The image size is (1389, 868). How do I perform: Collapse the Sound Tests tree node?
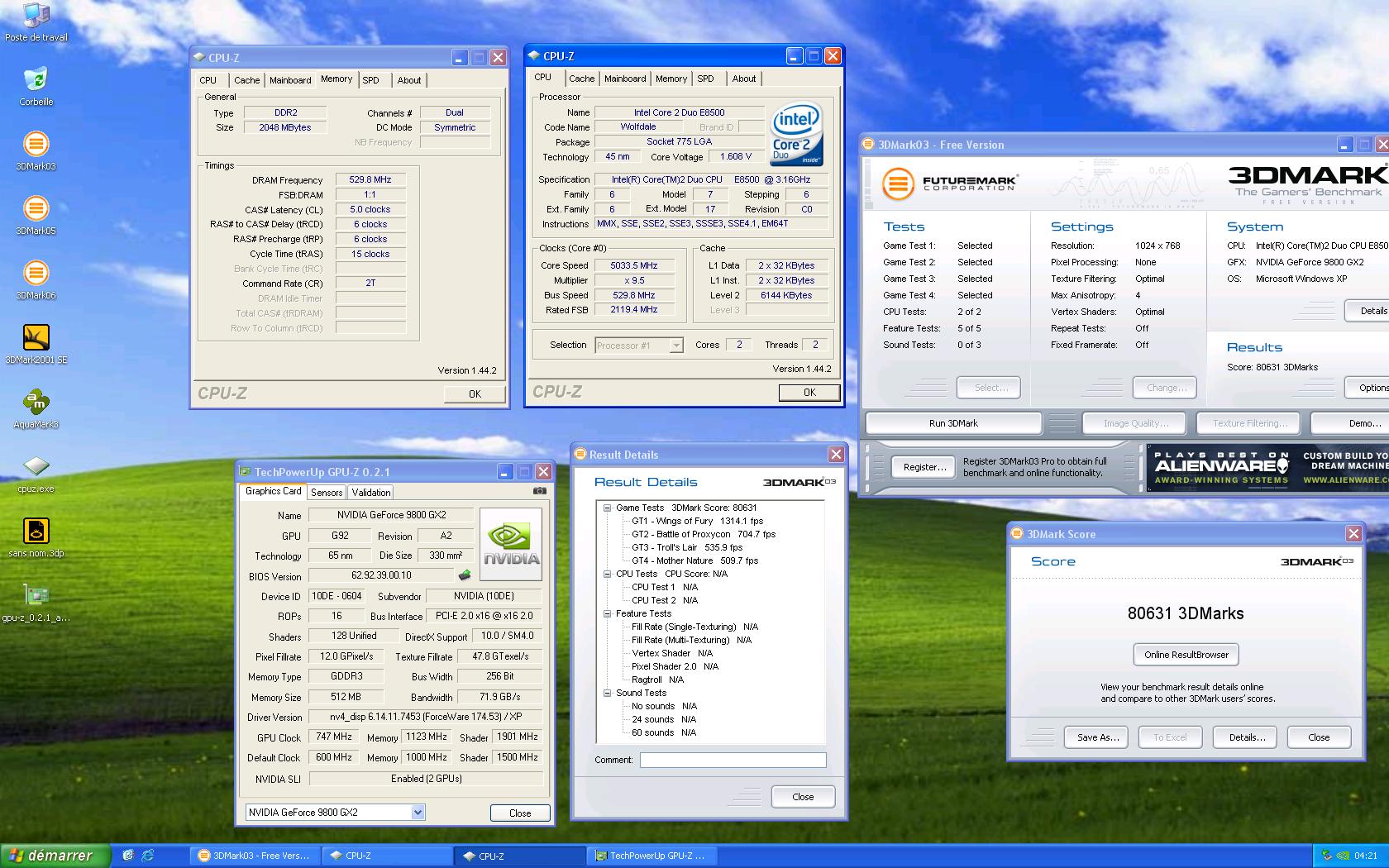pos(607,693)
